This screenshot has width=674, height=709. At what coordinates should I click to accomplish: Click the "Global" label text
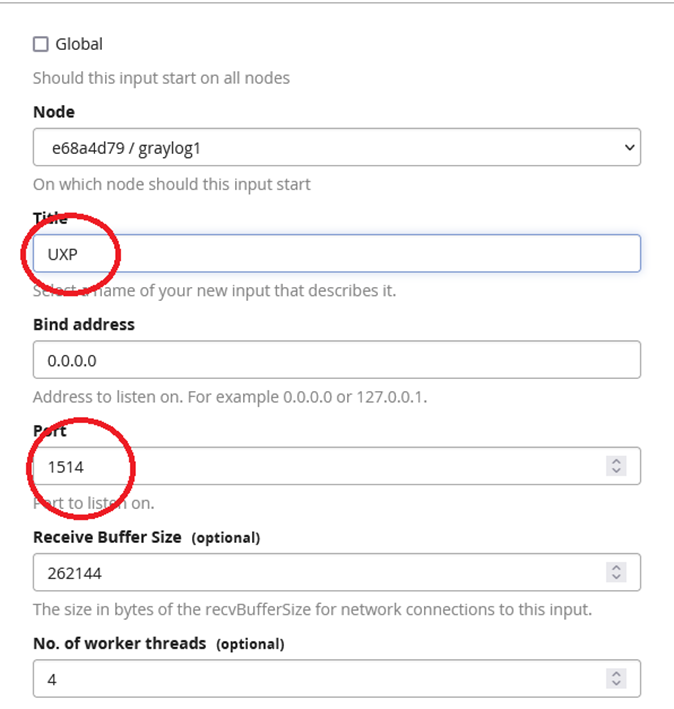(79, 44)
